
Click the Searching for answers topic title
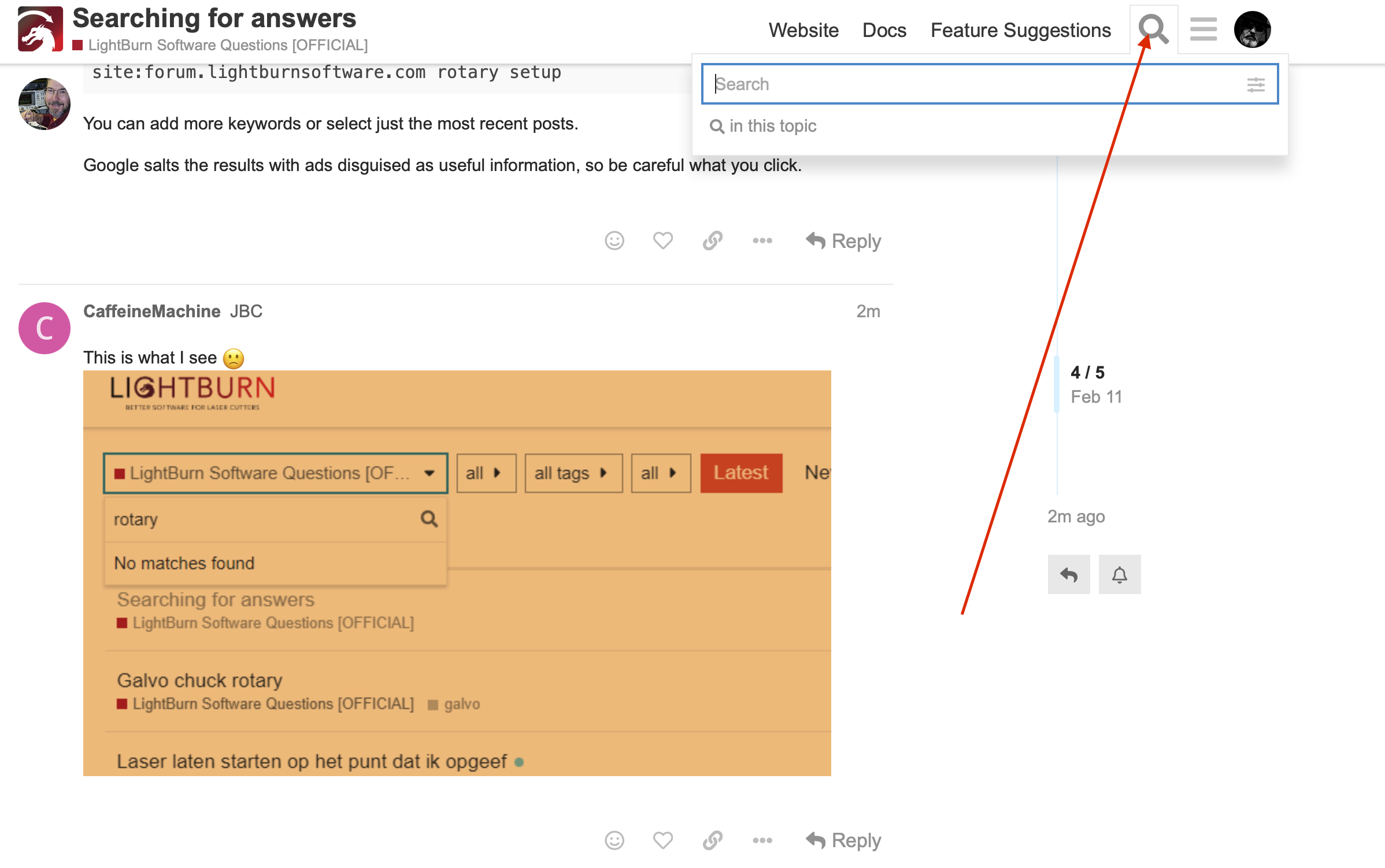point(214,18)
